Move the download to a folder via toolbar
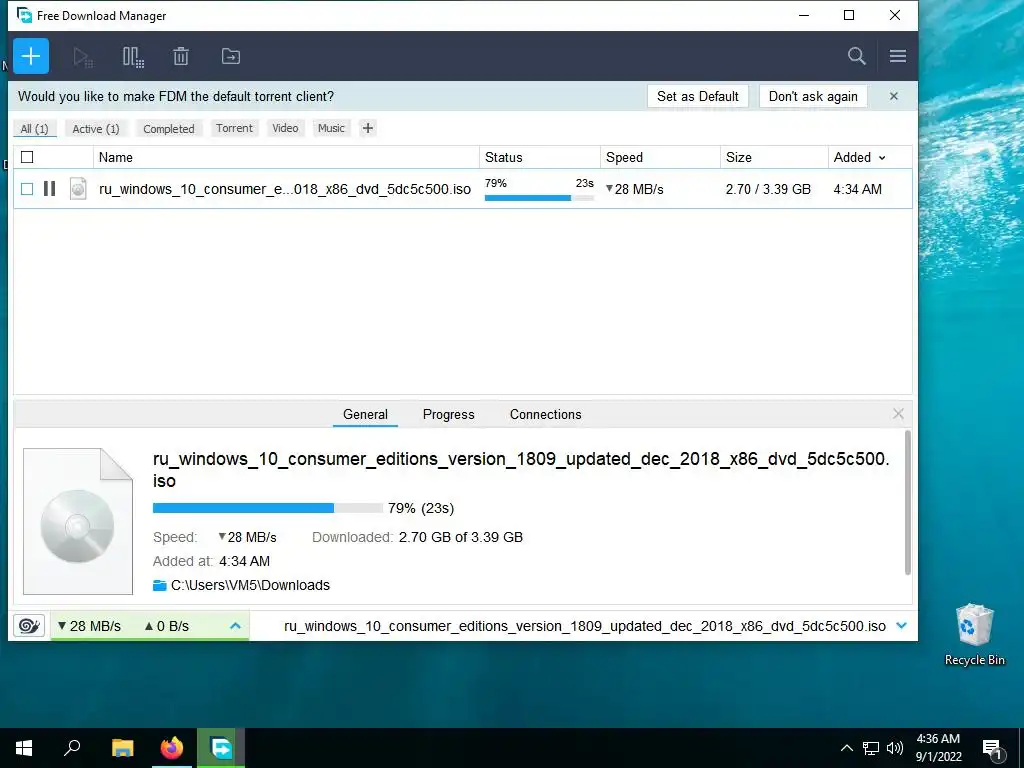The image size is (1024, 768). tap(231, 56)
